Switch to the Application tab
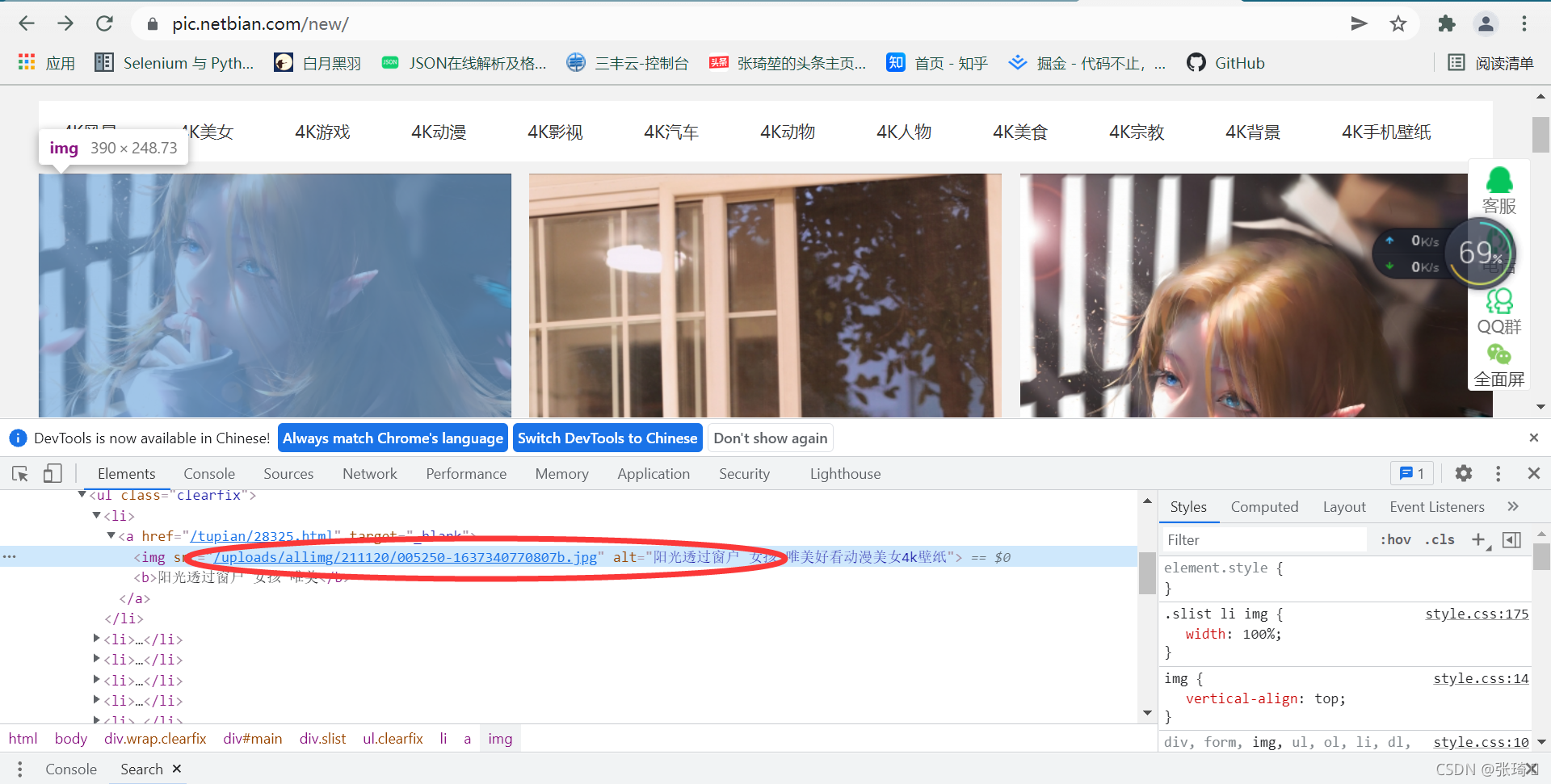1551x784 pixels. click(x=654, y=474)
